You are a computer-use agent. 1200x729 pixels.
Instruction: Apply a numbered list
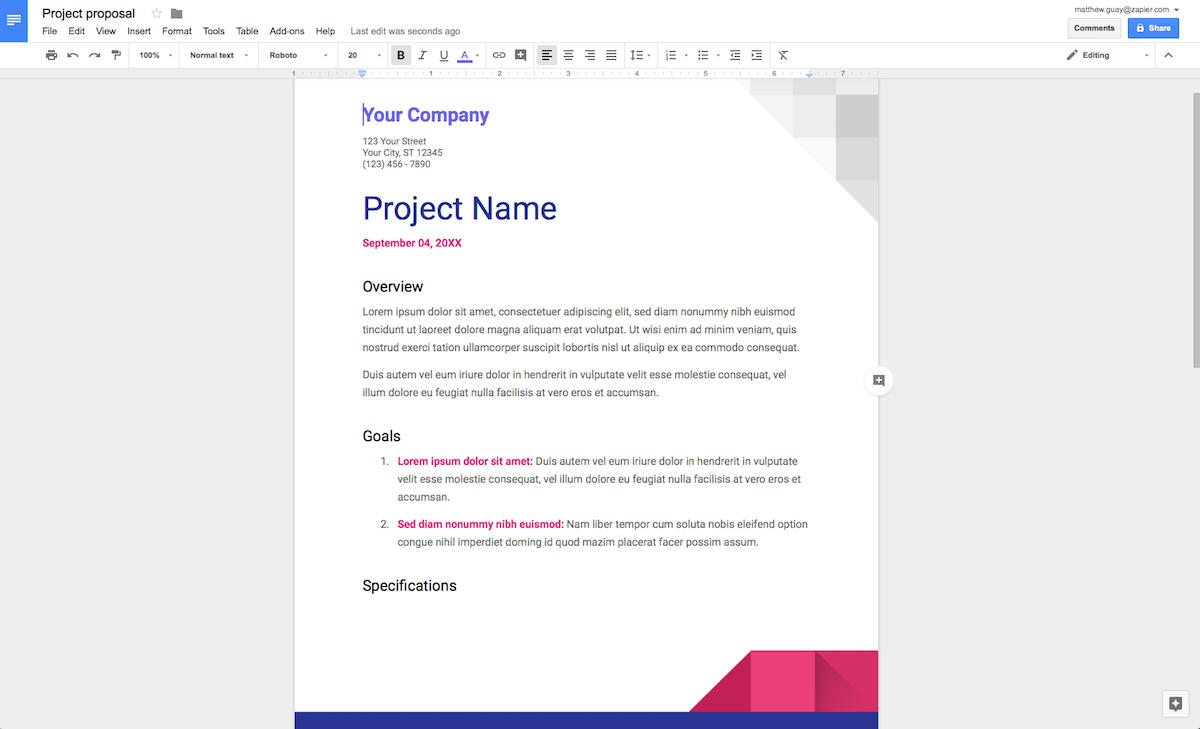(x=672, y=55)
